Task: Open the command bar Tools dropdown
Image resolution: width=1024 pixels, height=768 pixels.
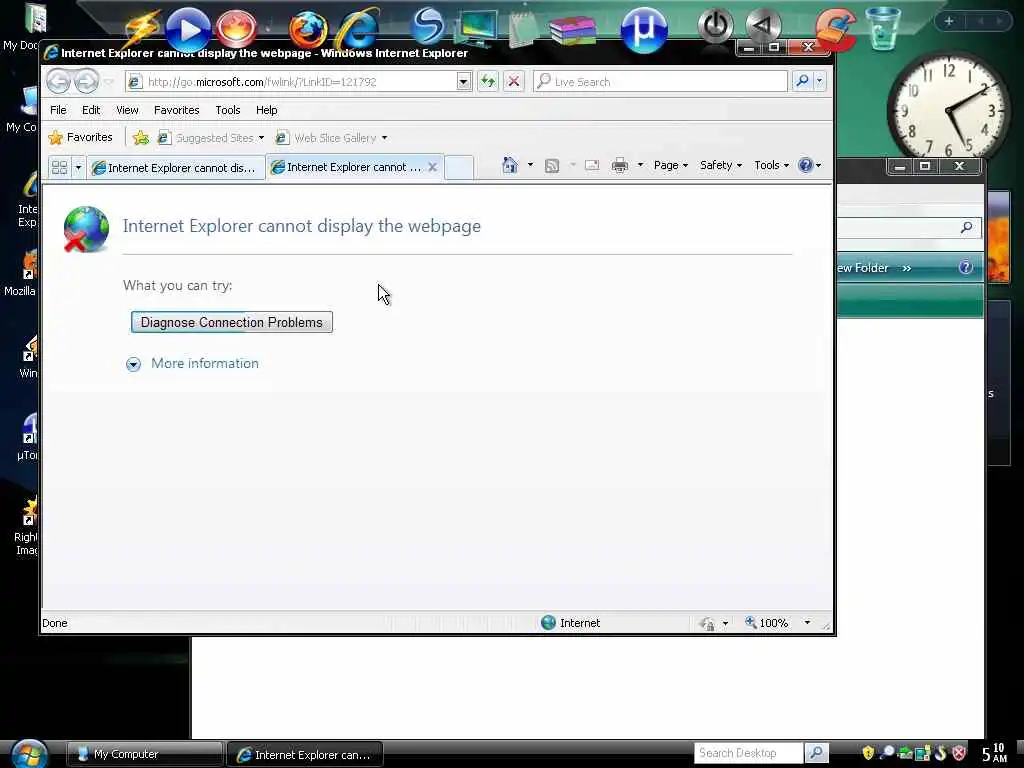Action: (x=771, y=165)
